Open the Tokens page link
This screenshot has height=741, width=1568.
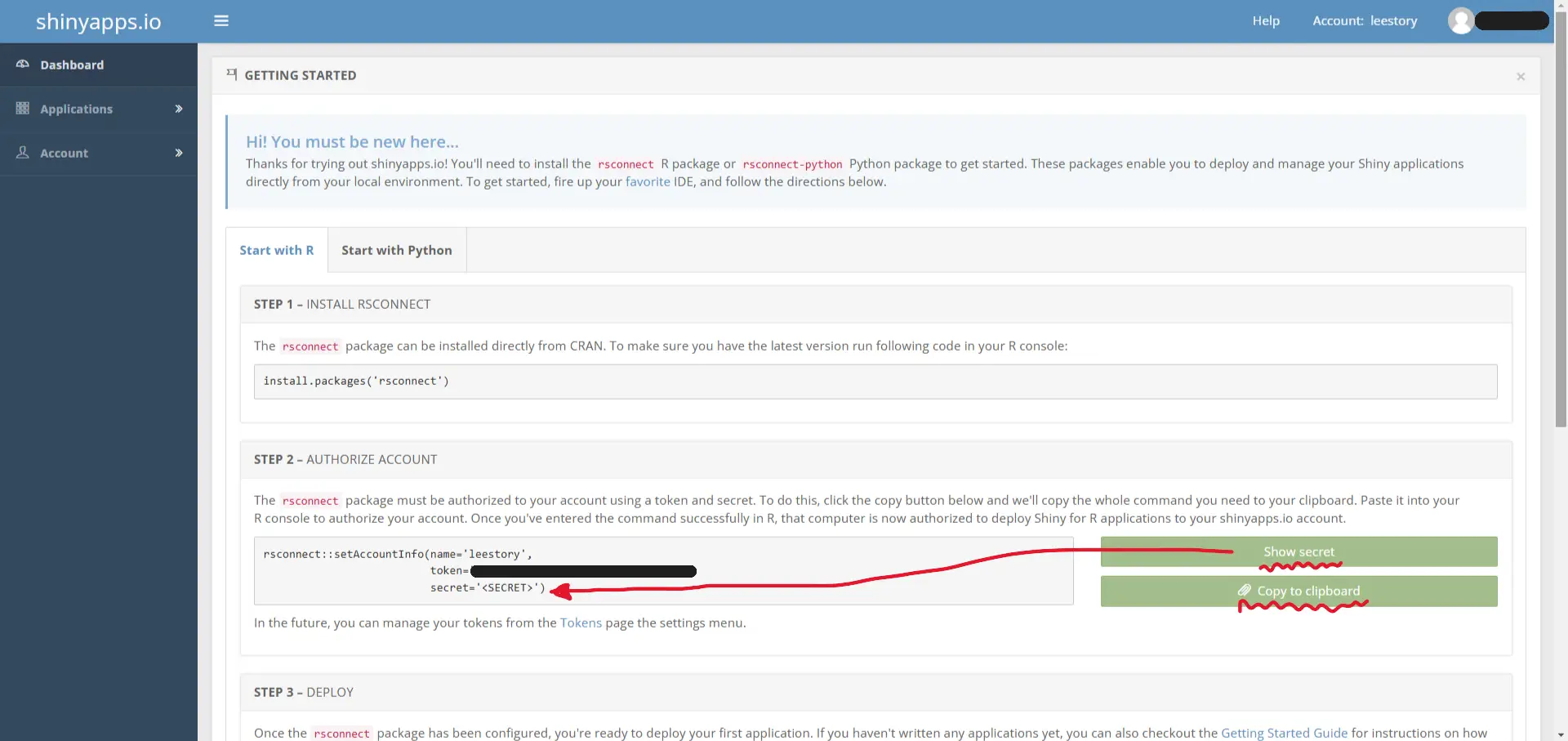(581, 623)
